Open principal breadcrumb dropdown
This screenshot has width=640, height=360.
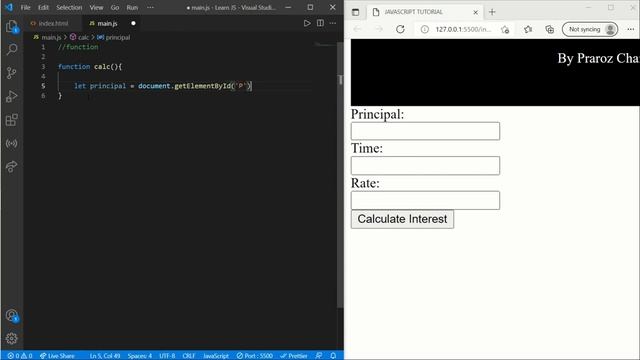click(x=113, y=37)
